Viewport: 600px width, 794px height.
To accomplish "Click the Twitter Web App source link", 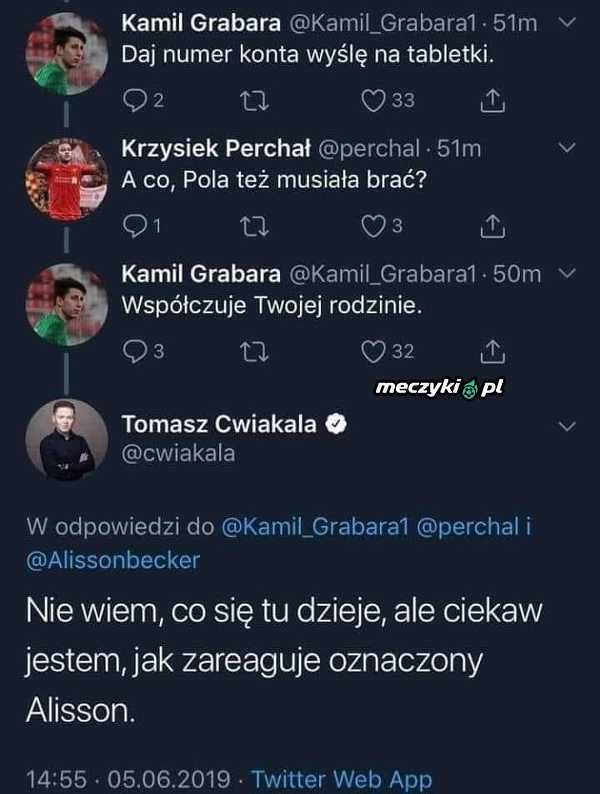I will tap(341, 779).
